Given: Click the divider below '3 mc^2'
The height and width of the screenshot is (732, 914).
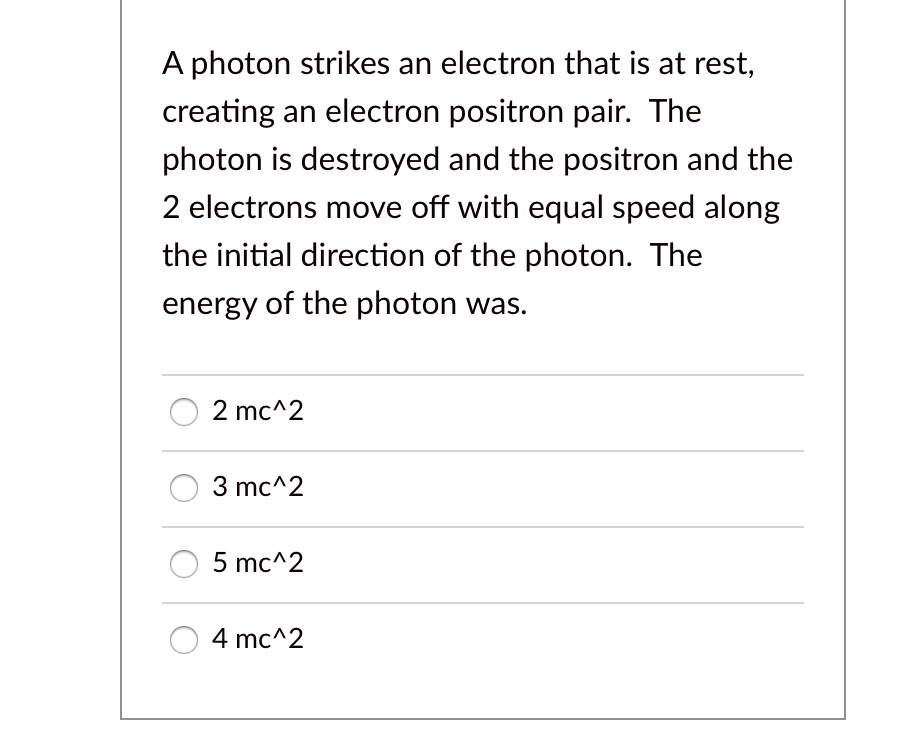Looking at the screenshot, I should click(x=482, y=526).
